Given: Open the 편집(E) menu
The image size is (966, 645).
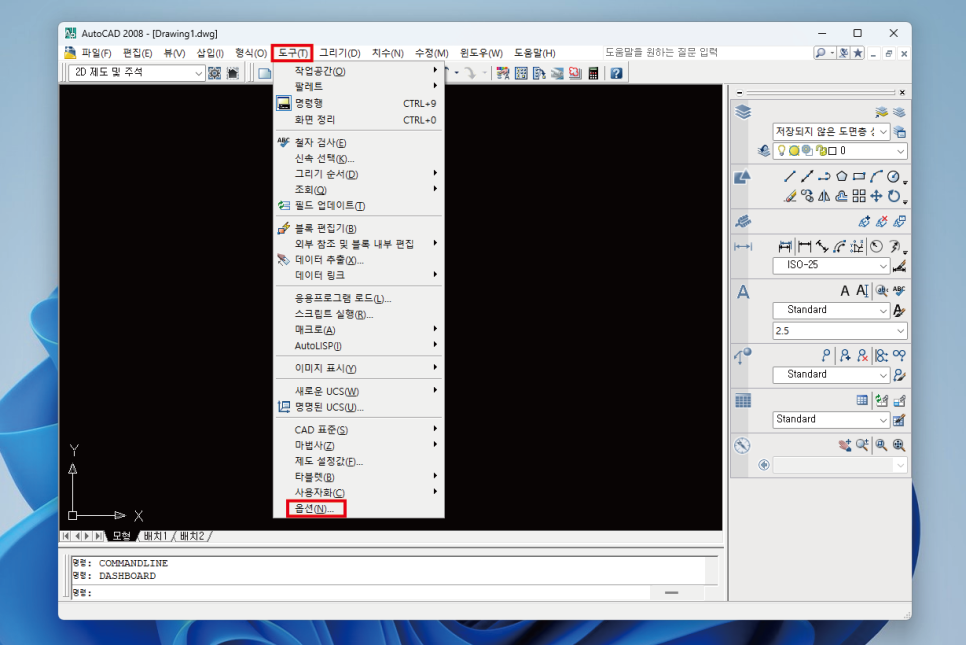Looking at the screenshot, I should point(137,53).
